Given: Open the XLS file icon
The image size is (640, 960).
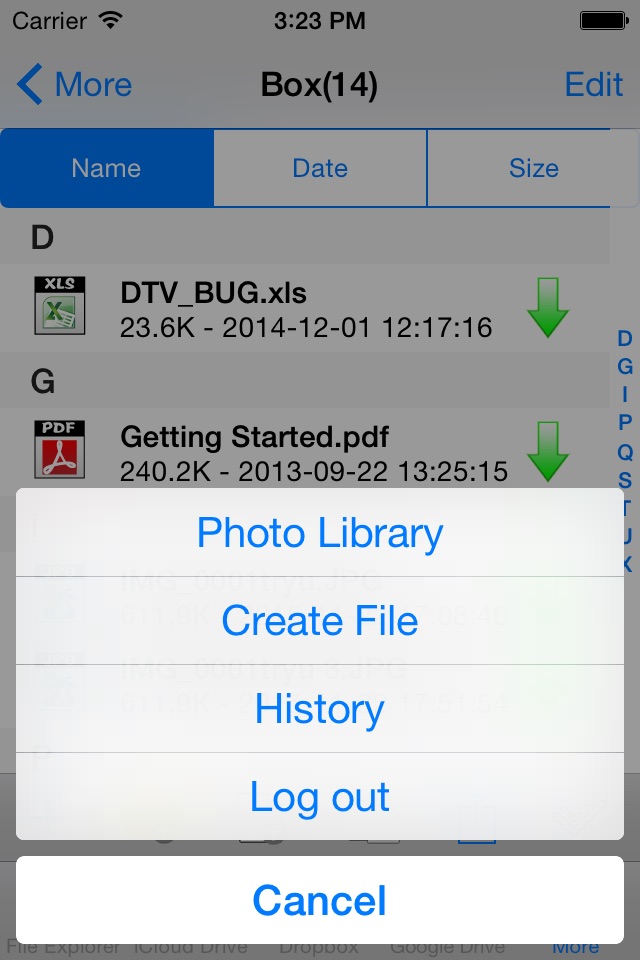Looking at the screenshot, I should 59,306.
